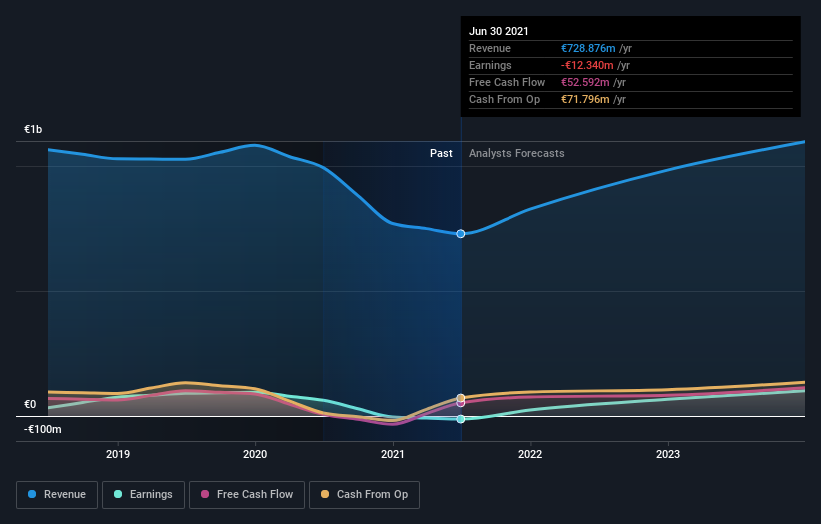Click the 2022 x-axis label
Viewport: 821px width, 524px height.
pyautogui.click(x=530, y=454)
